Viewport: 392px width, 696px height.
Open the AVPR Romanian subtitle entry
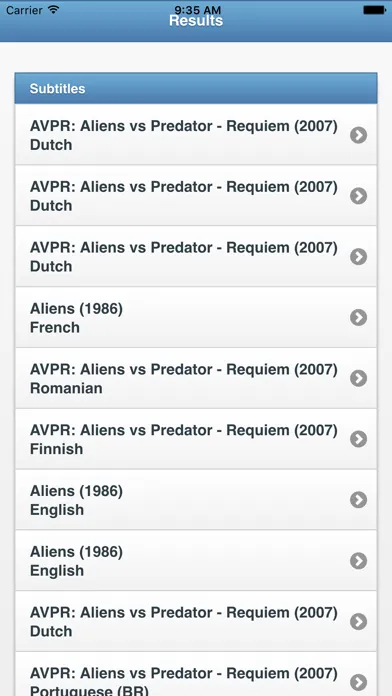(196, 378)
